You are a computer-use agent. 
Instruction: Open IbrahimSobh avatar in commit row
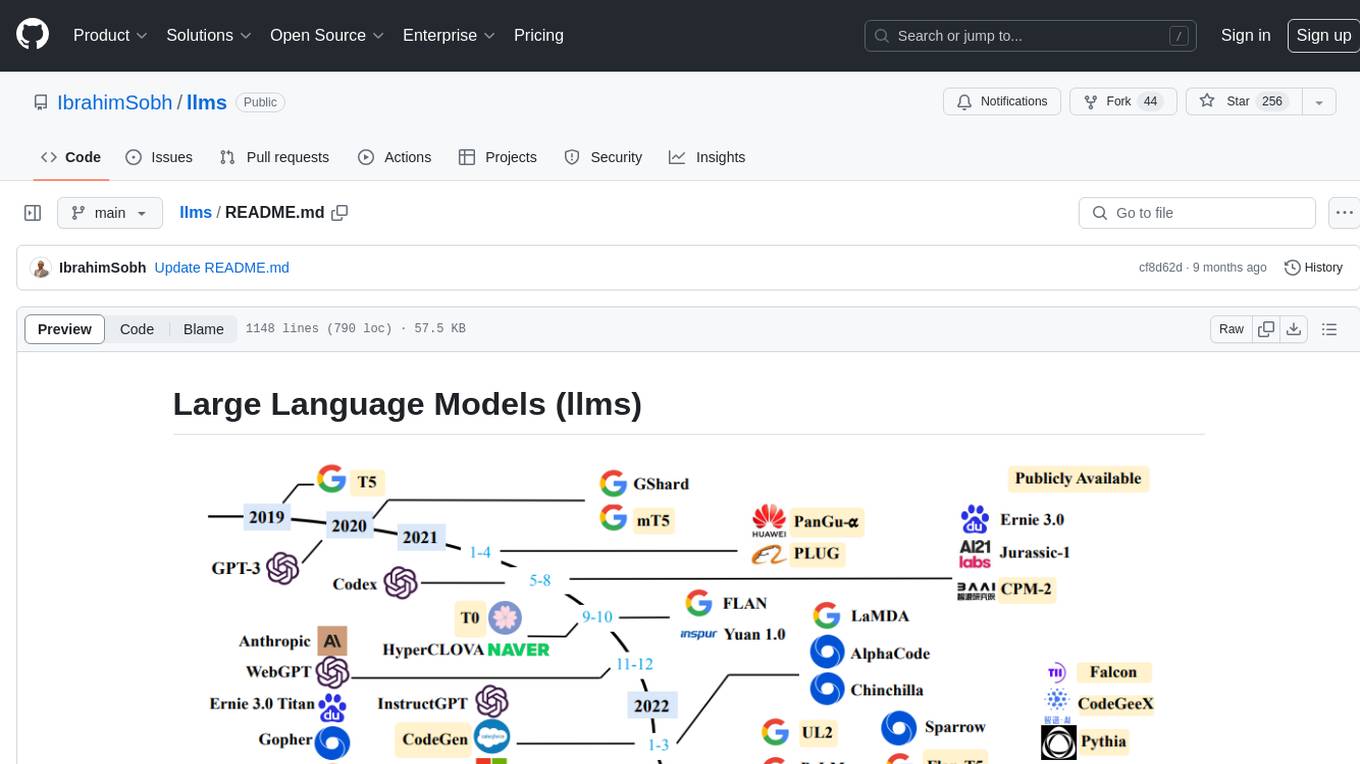tap(41, 268)
